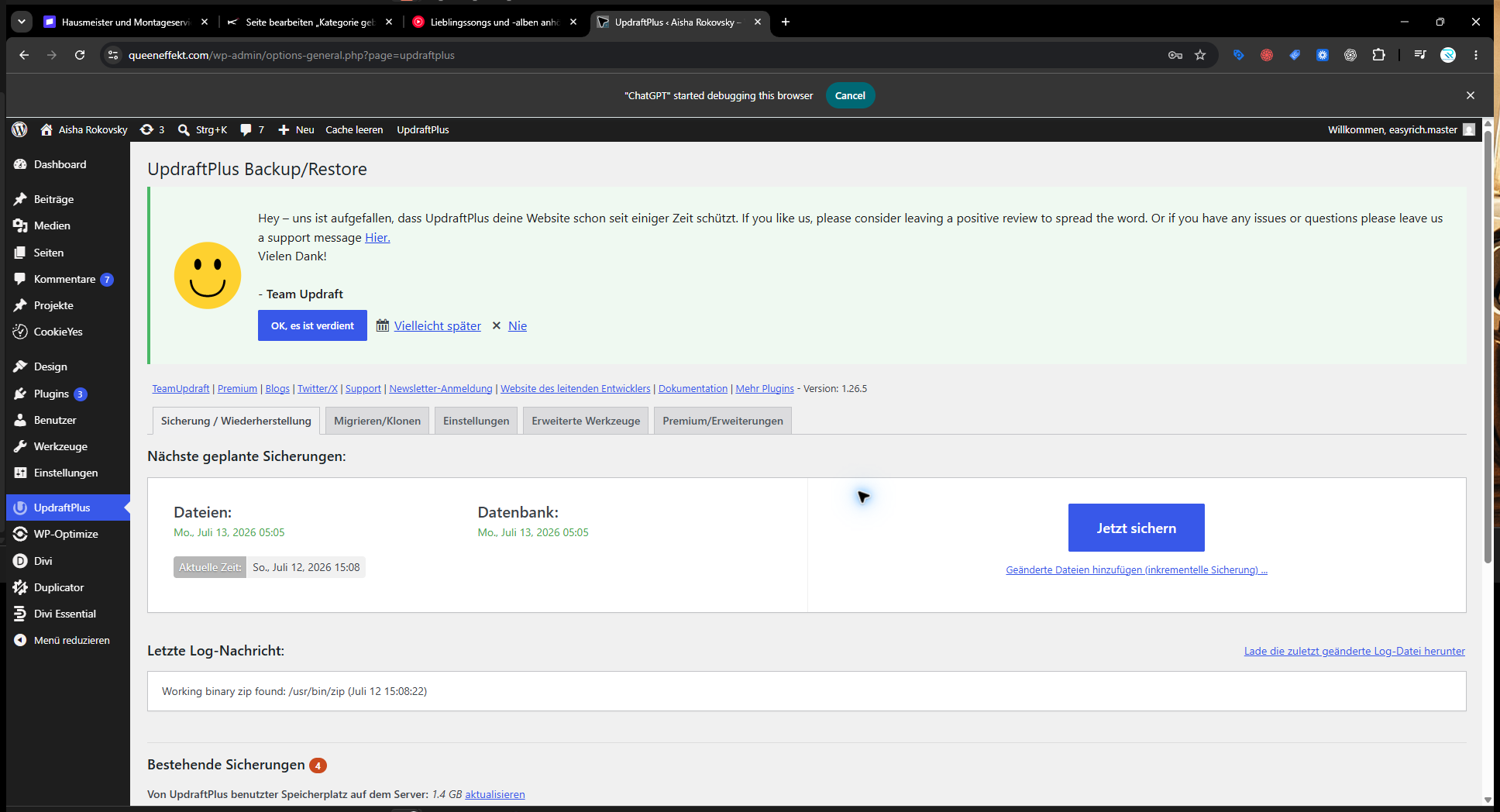Viewport: 1500px width, 812px height.
Task: Switch to Lieblingssongs und -alben browser tab
Action: click(493, 22)
